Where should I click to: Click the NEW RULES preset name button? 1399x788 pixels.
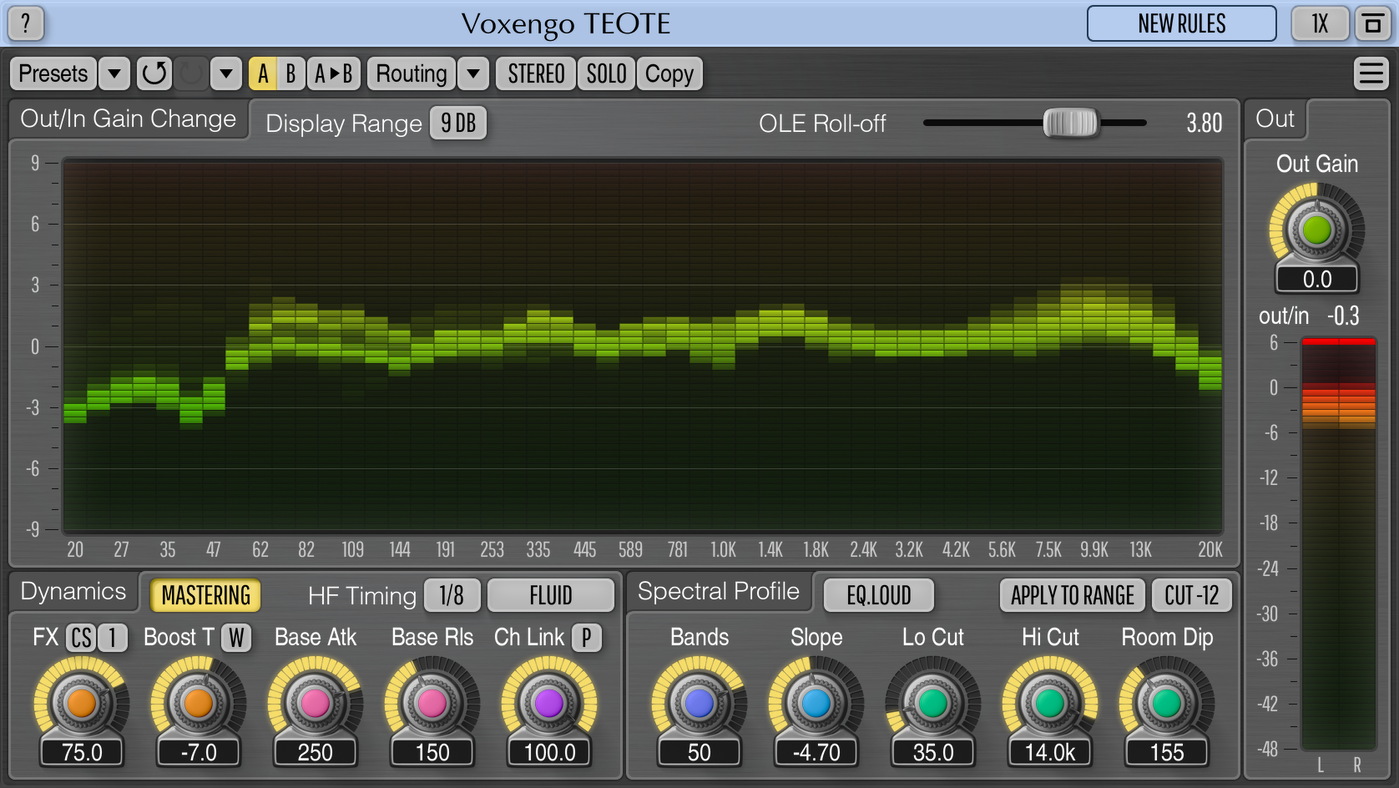pyautogui.click(x=1182, y=23)
